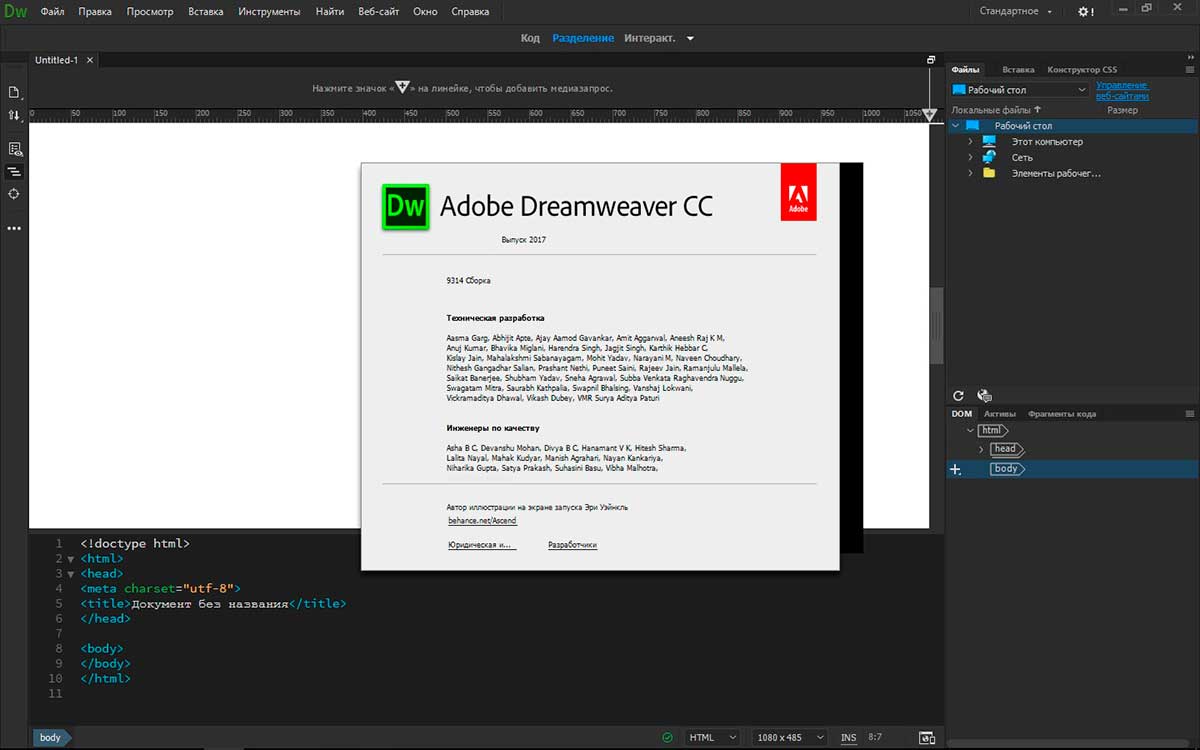Click the Inspect mode crosshair icon

[x=14, y=194]
